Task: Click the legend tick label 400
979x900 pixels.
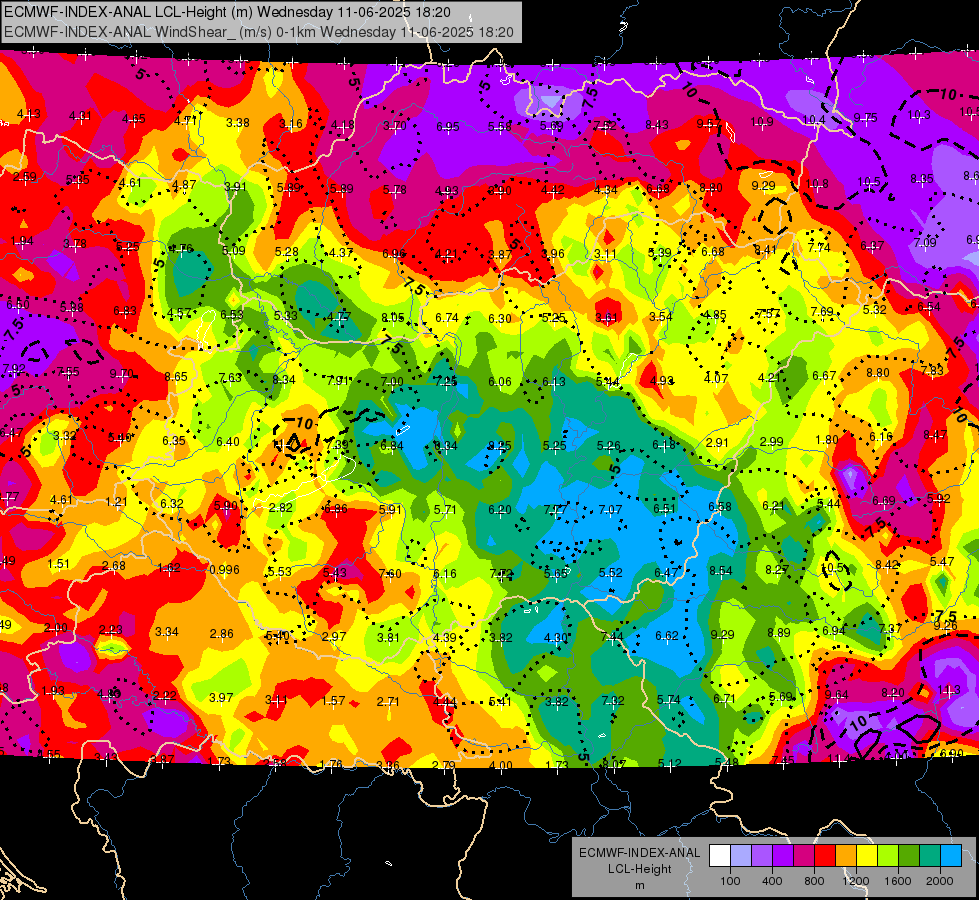Action: [x=772, y=881]
